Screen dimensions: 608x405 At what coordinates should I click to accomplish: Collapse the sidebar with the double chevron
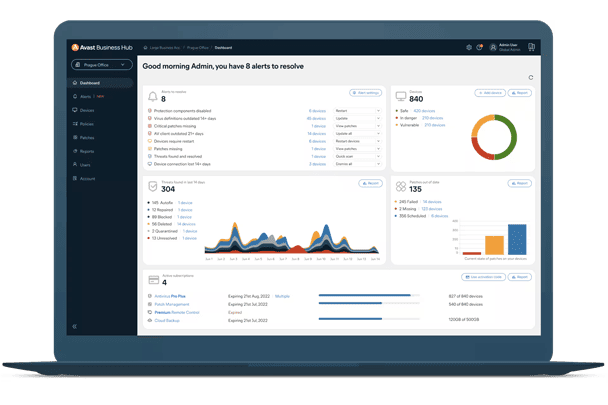[74, 327]
